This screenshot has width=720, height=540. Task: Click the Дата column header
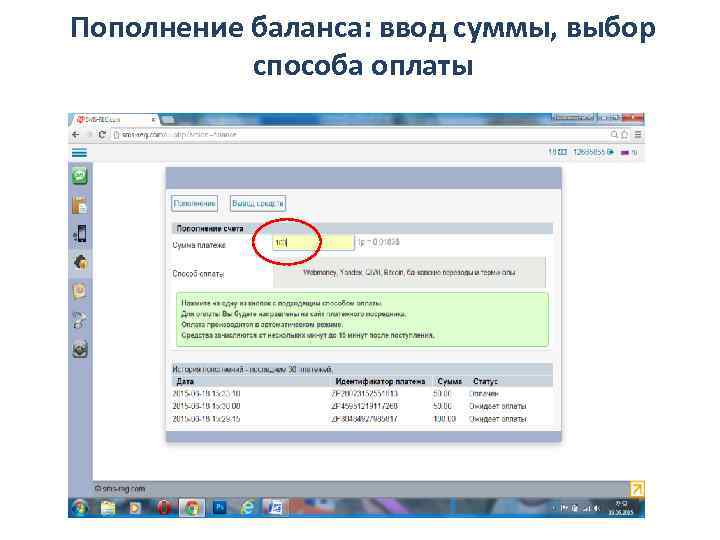click(x=185, y=381)
